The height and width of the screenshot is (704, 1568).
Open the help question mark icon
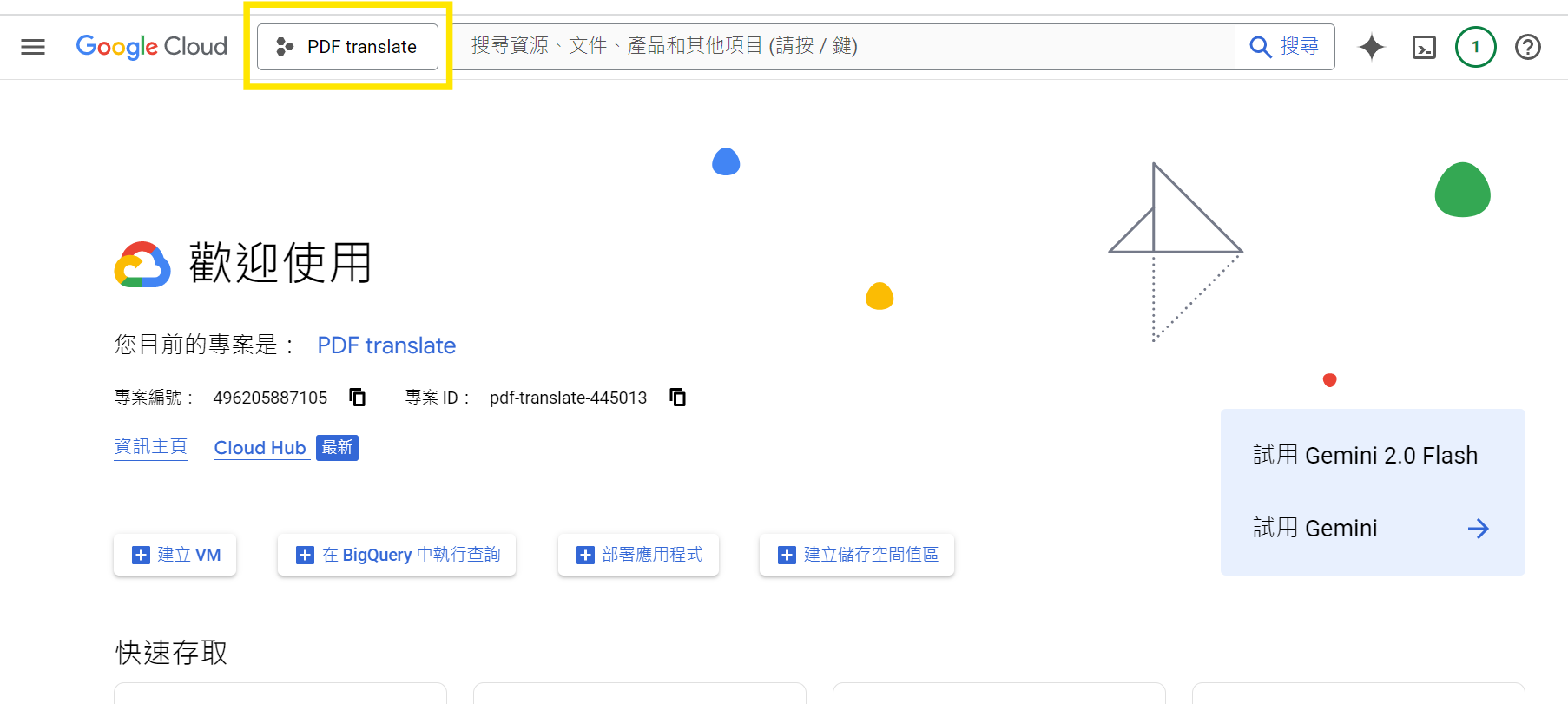1527,47
